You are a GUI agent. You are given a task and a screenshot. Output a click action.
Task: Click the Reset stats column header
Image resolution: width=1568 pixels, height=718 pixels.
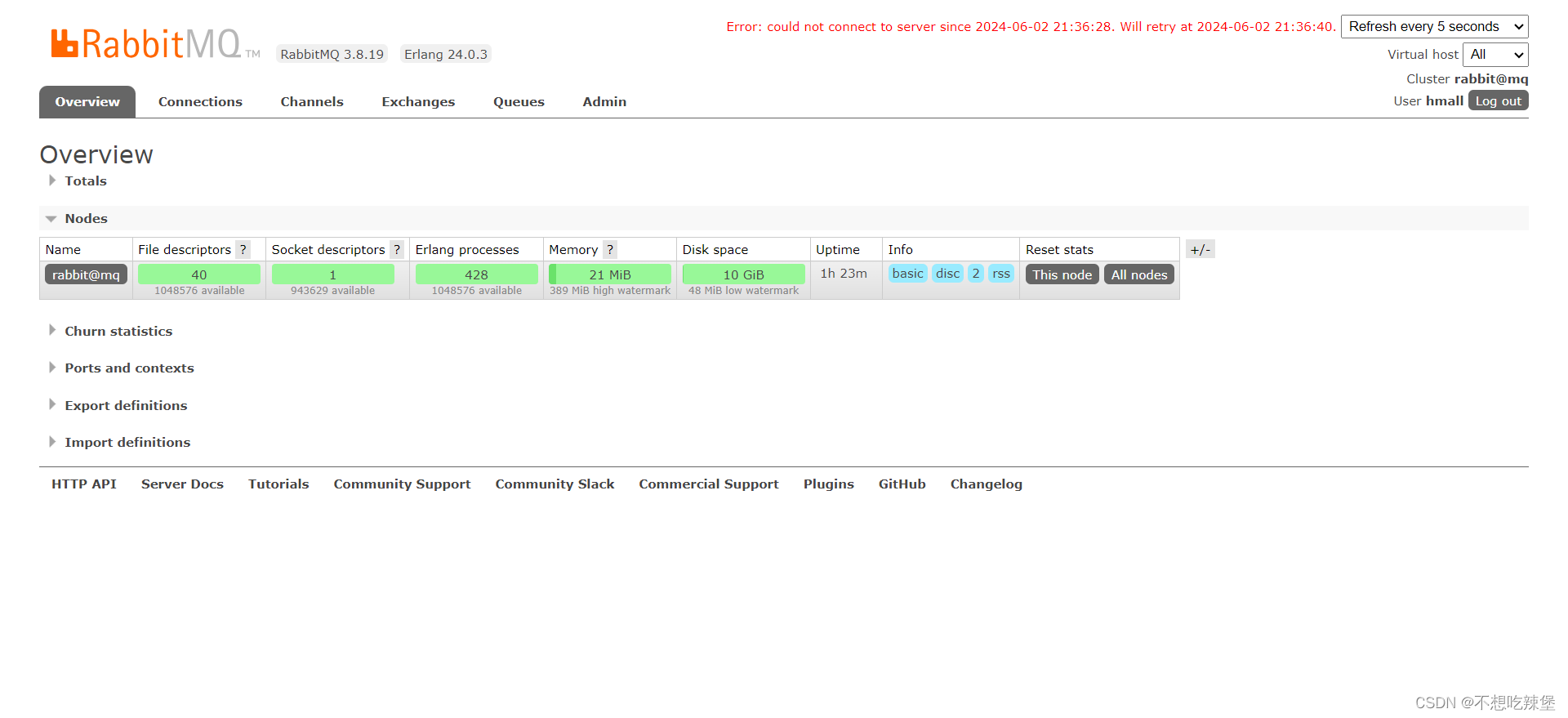coord(1059,250)
